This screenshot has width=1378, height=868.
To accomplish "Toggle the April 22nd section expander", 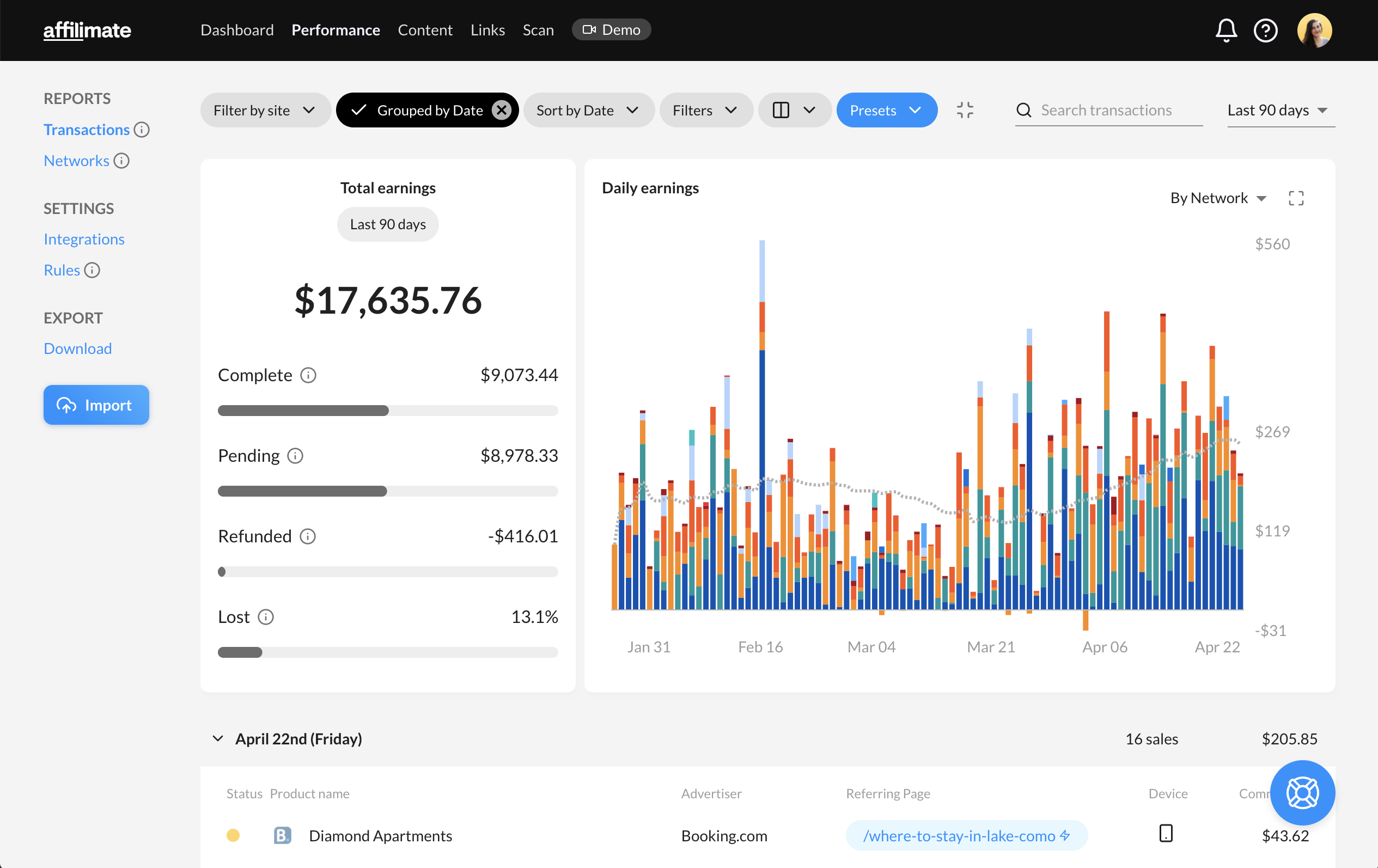I will coord(217,738).
